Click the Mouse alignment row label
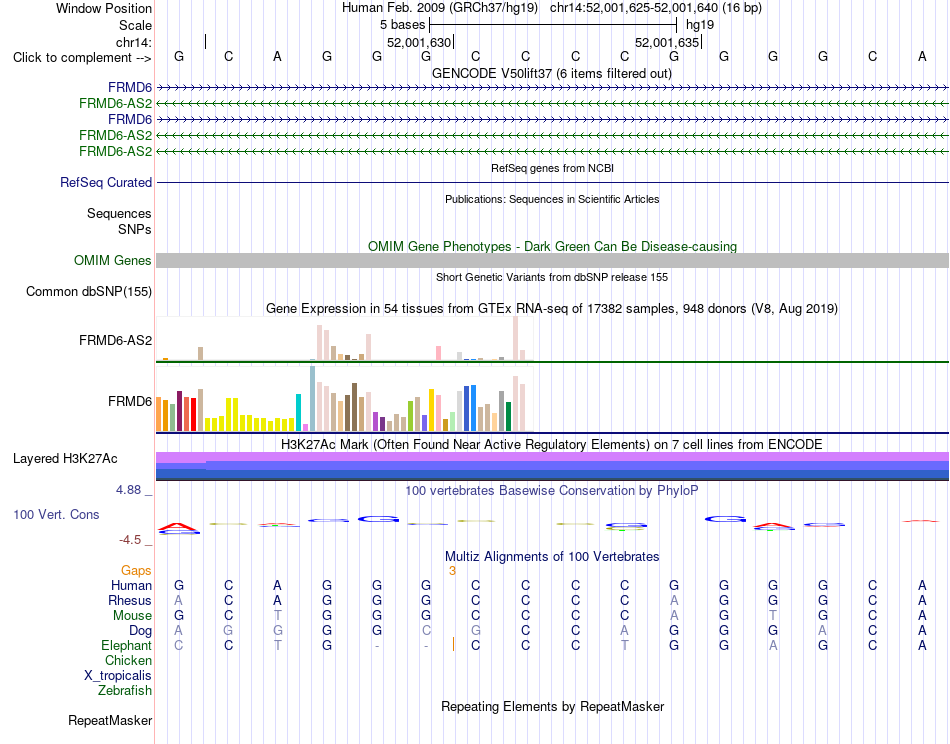The height and width of the screenshot is (744, 950). click(x=132, y=616)
